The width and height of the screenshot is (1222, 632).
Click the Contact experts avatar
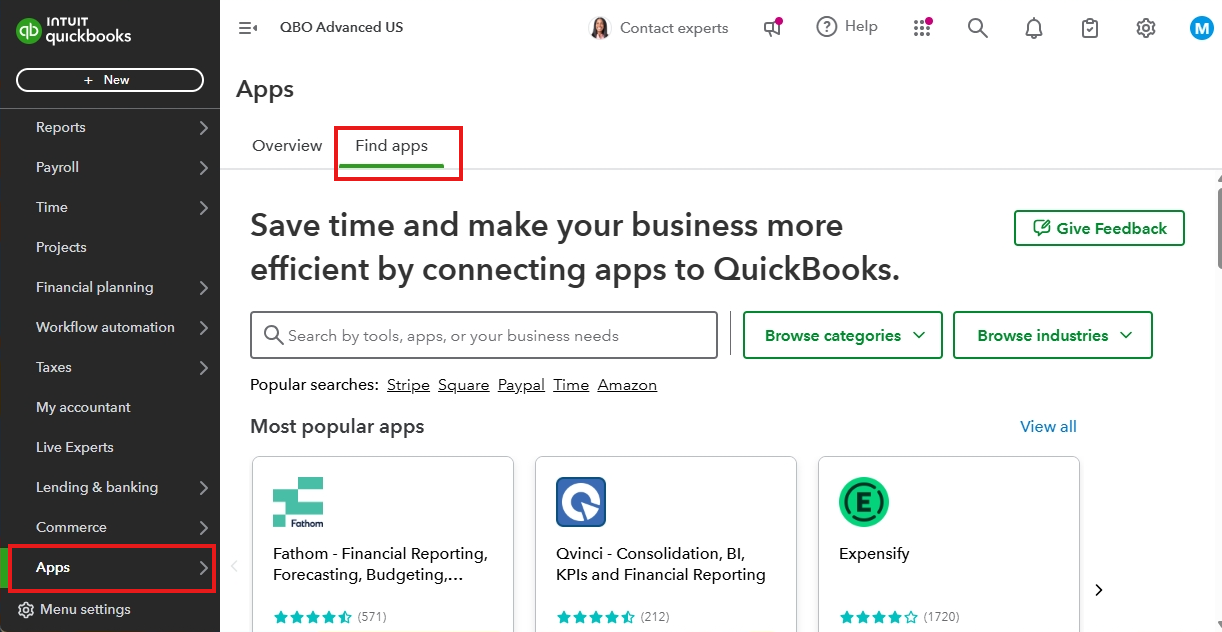[x=600, y=28]
